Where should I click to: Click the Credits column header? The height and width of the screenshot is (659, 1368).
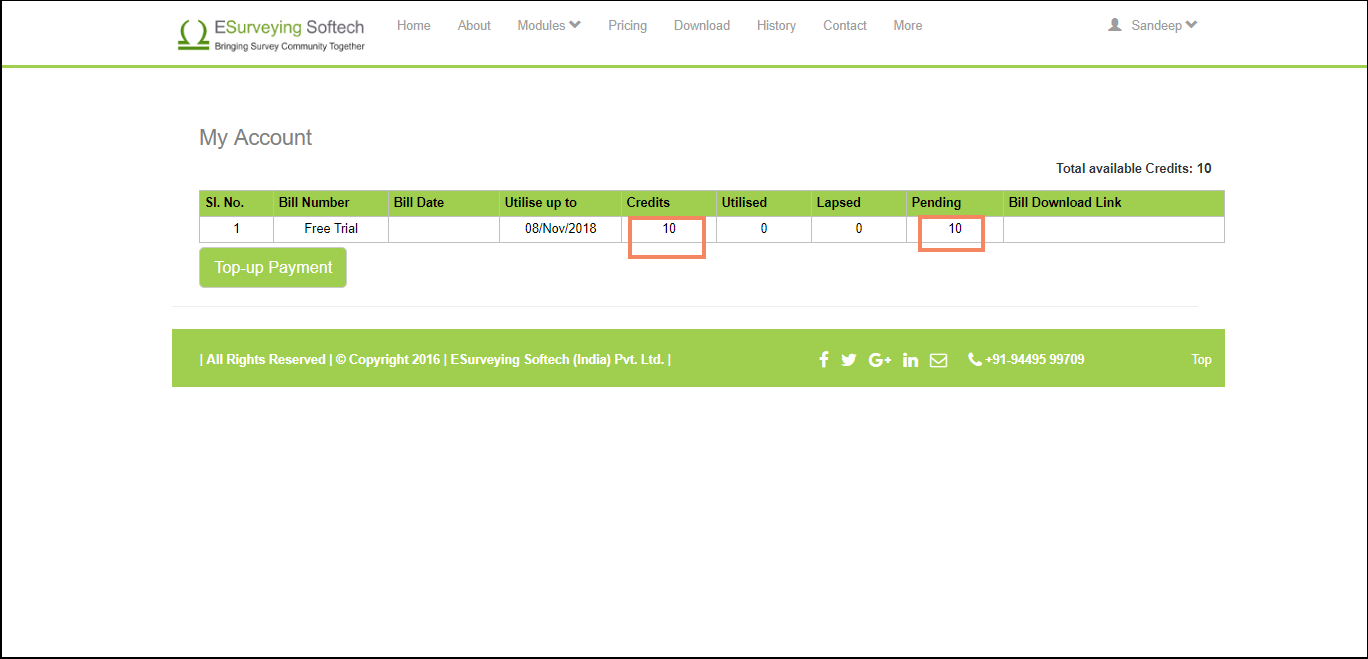click(669, 203)
